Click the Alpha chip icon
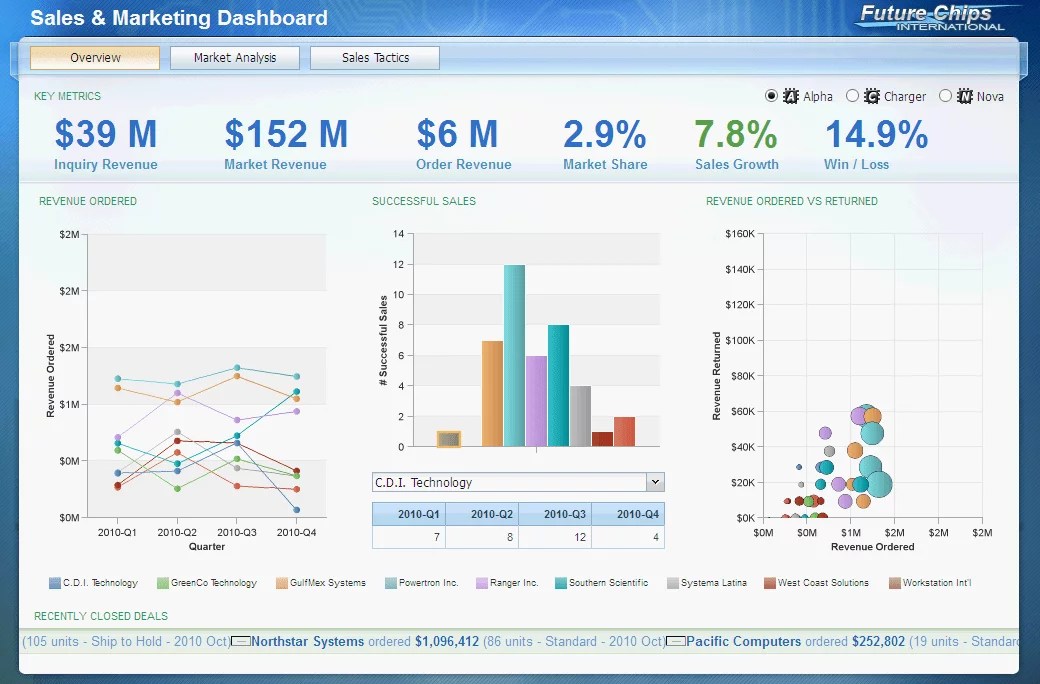Screen dimensions: 1040x684 click(790, 96)
